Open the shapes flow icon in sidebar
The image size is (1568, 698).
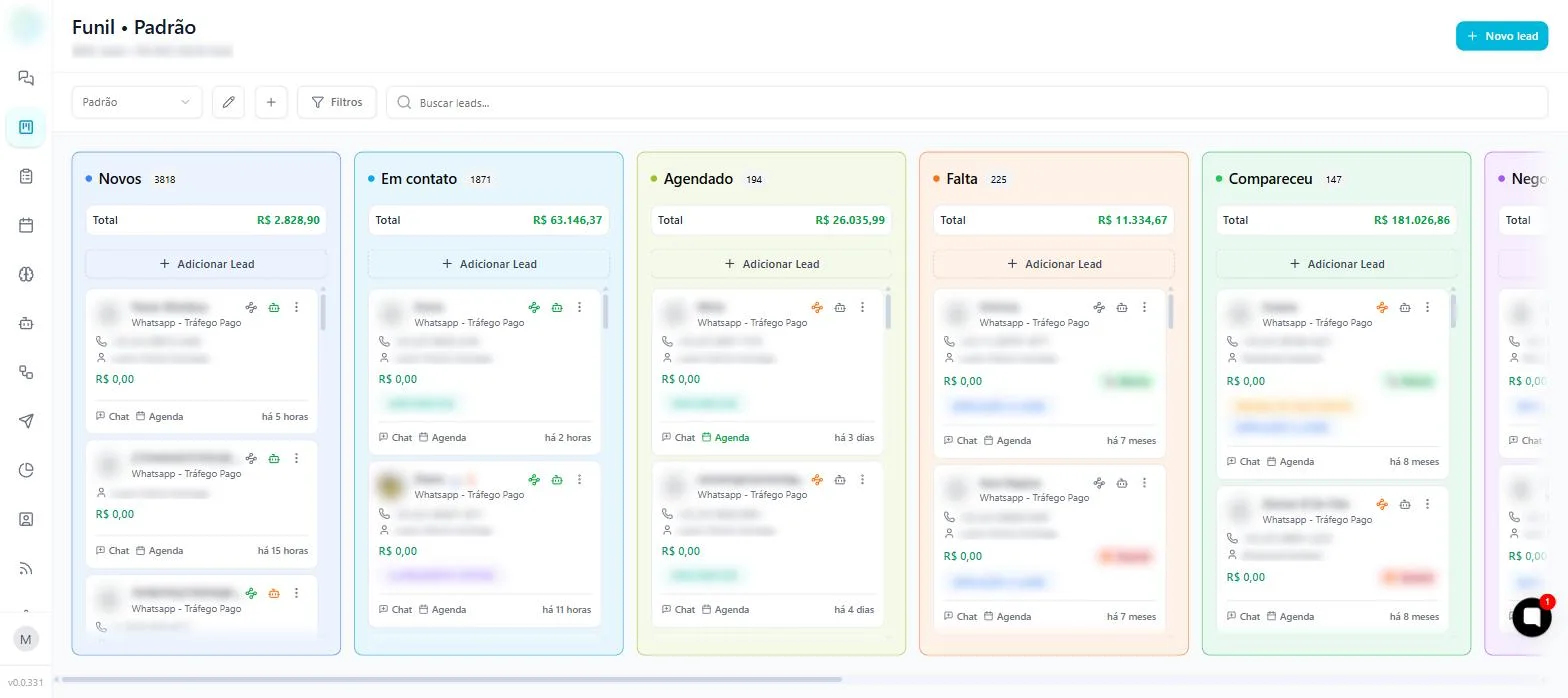(26, 372)
